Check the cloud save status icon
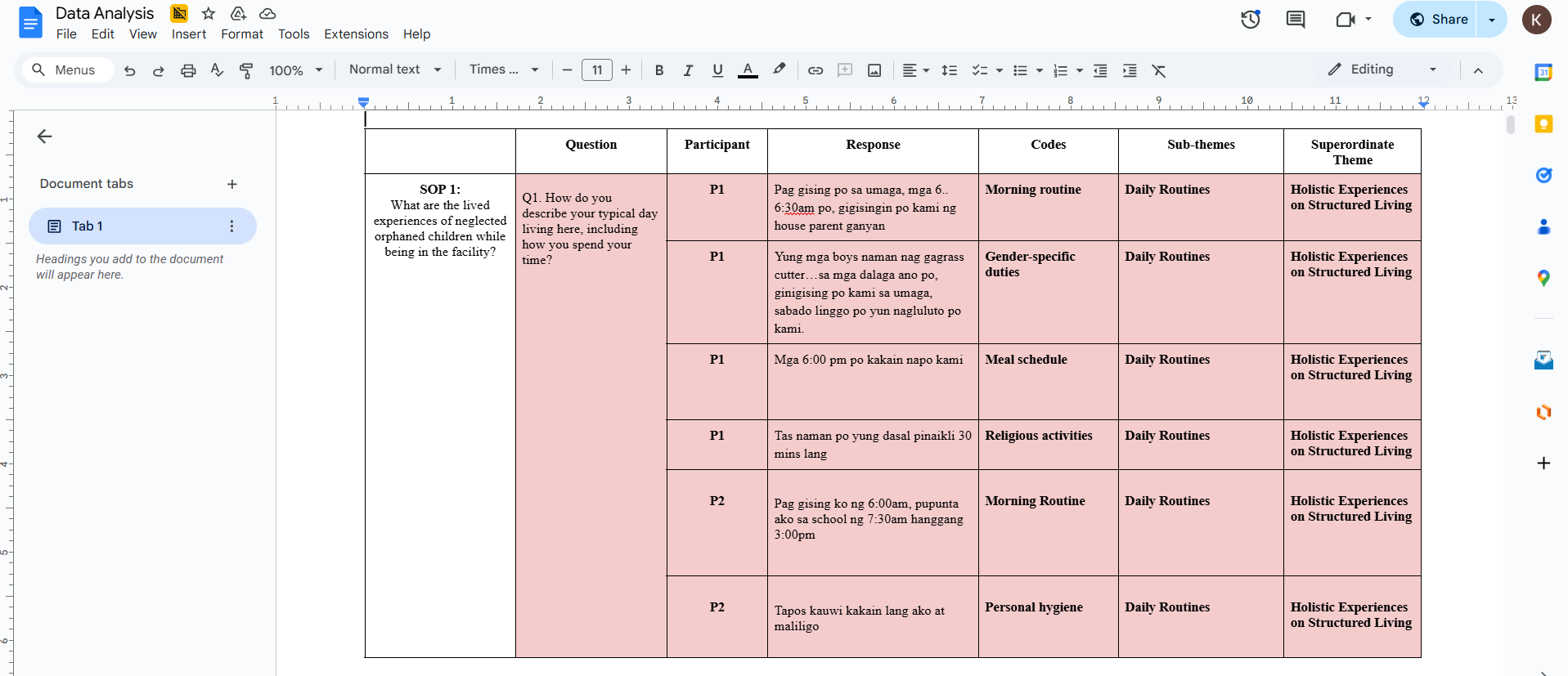Image resolution: width=1568 pixels, height=676 pixels. [267, 13]
